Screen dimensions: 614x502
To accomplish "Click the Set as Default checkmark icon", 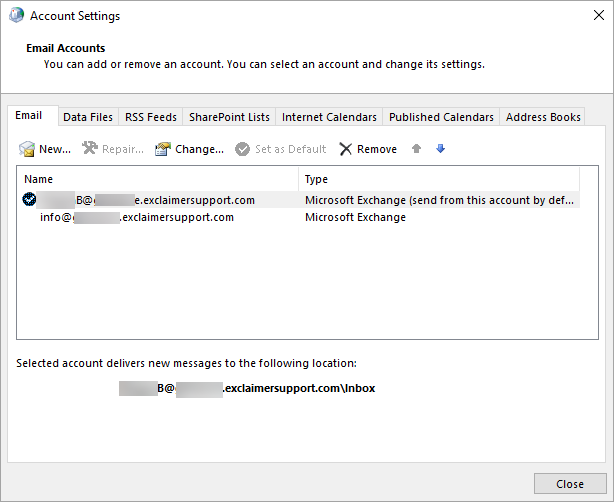I will click(x=243, y=149).
